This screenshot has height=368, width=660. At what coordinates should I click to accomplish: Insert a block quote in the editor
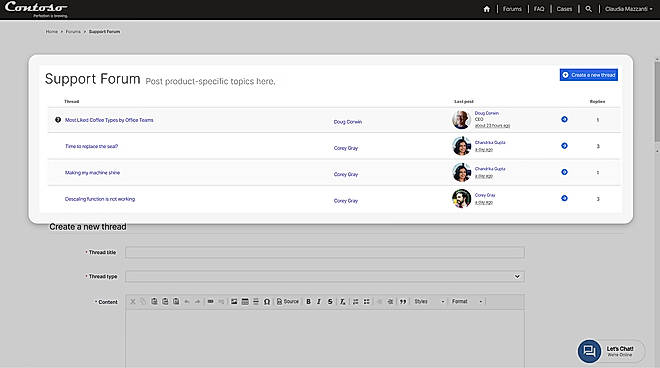pos(403,301)
